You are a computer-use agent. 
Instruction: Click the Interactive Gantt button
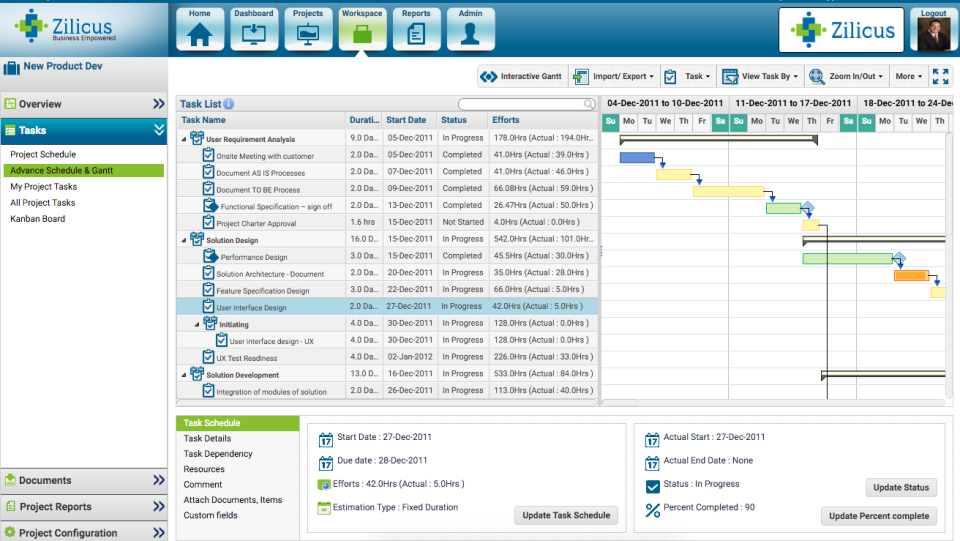click(x=521, y=76)
